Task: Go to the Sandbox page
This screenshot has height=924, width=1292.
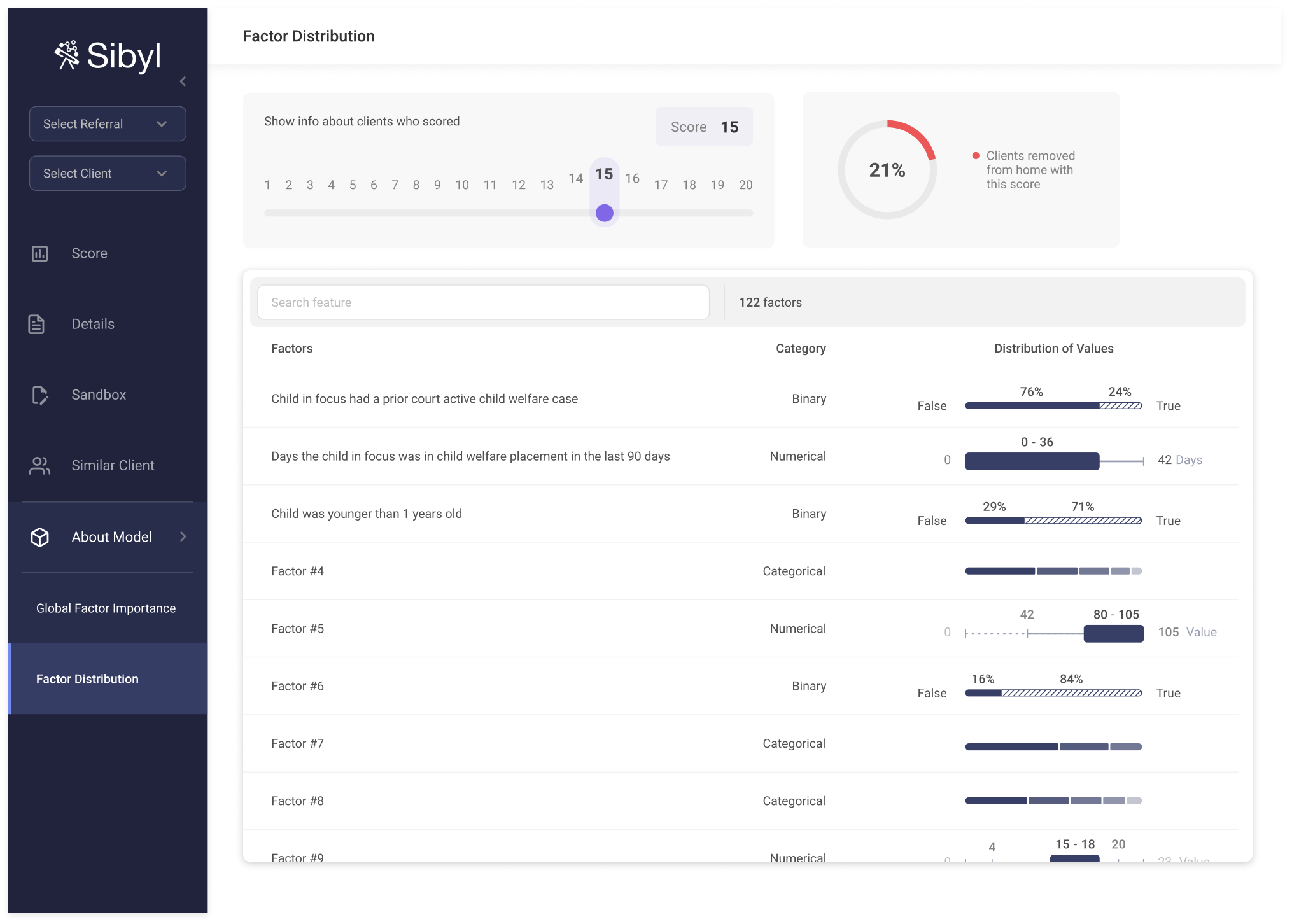Action: pos(99,395)
